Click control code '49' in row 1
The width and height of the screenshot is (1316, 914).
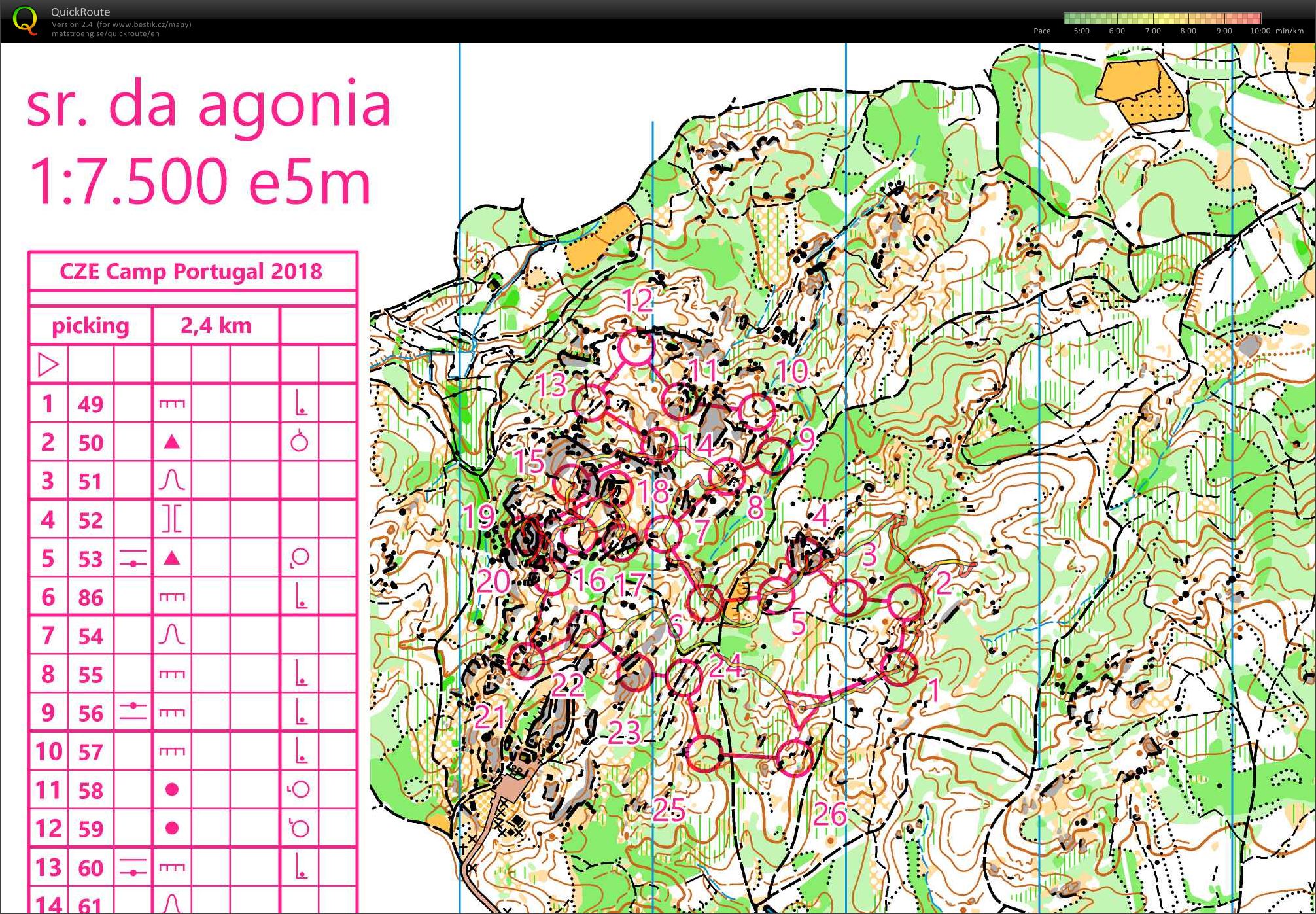coord(91,404)
